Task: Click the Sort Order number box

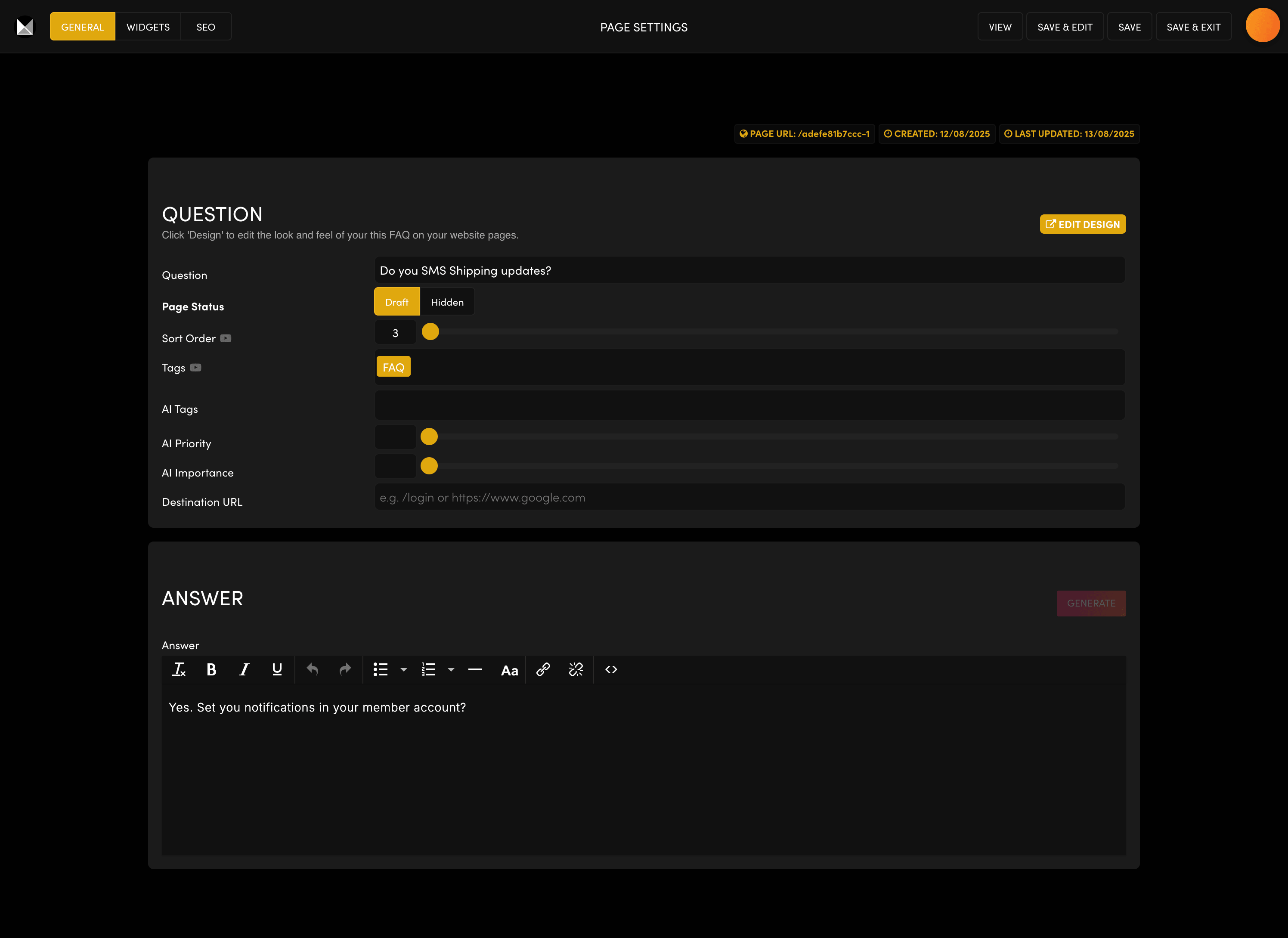Action: 395,332
